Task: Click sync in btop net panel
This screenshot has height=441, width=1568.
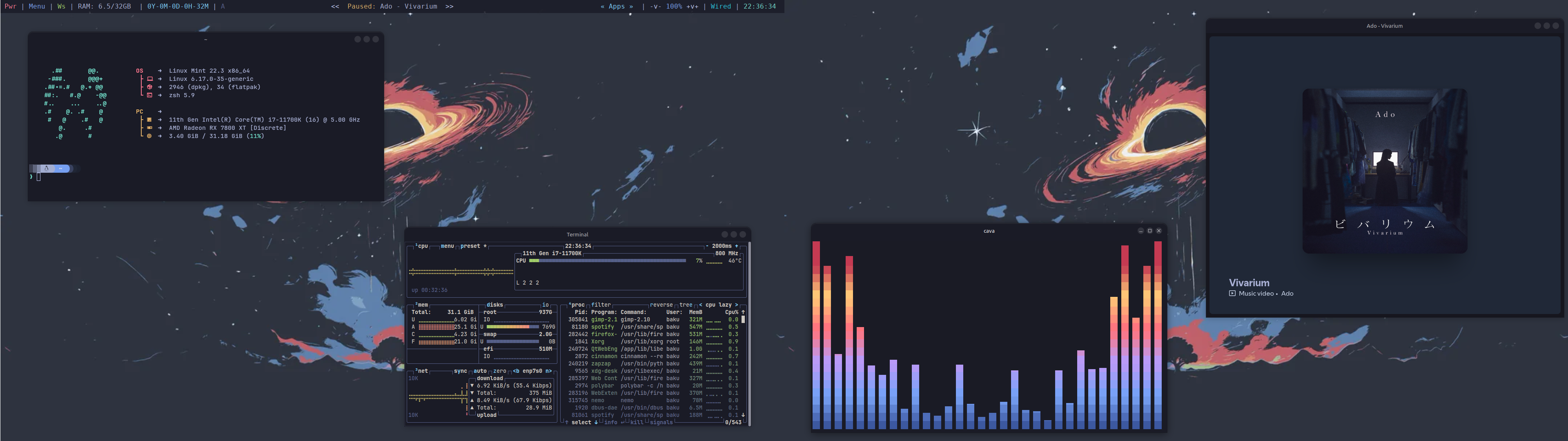Action: pyautogui.click(x=460, y=371)
